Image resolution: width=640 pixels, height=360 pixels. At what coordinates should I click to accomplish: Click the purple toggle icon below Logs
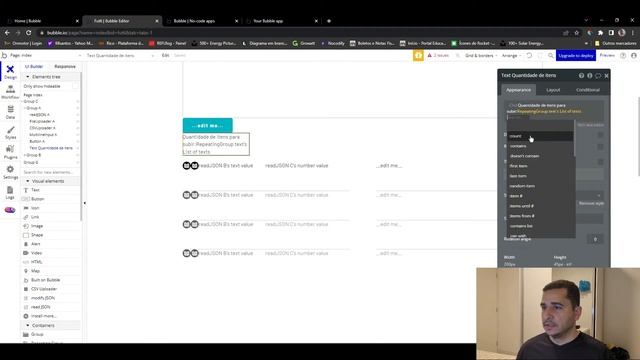10,210
